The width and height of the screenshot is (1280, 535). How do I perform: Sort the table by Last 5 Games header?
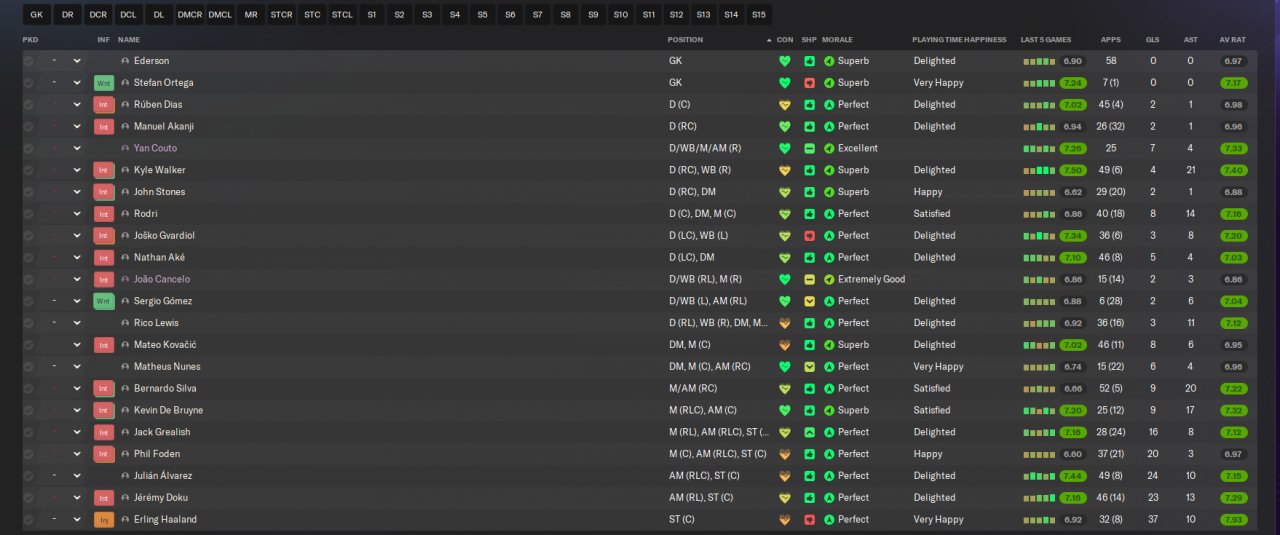[1047, 40]
